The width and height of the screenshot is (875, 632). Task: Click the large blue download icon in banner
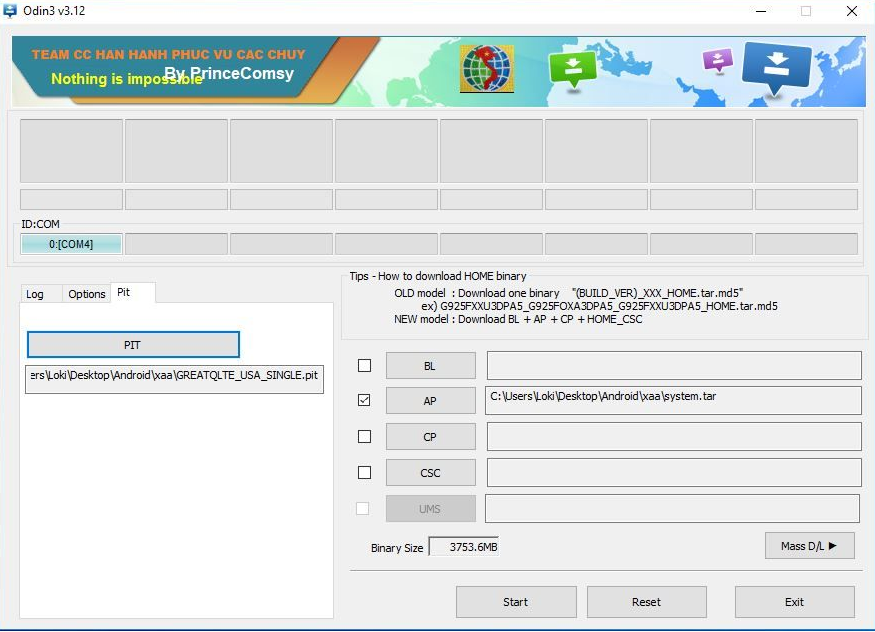(x=776, y=68)
